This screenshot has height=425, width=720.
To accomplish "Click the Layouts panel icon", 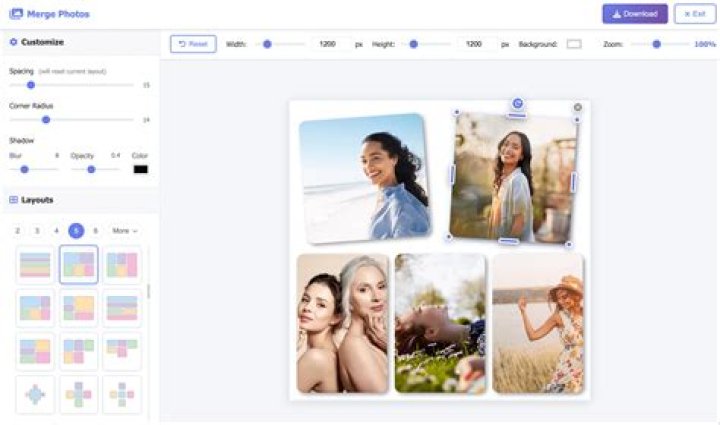I will point(13,200).
